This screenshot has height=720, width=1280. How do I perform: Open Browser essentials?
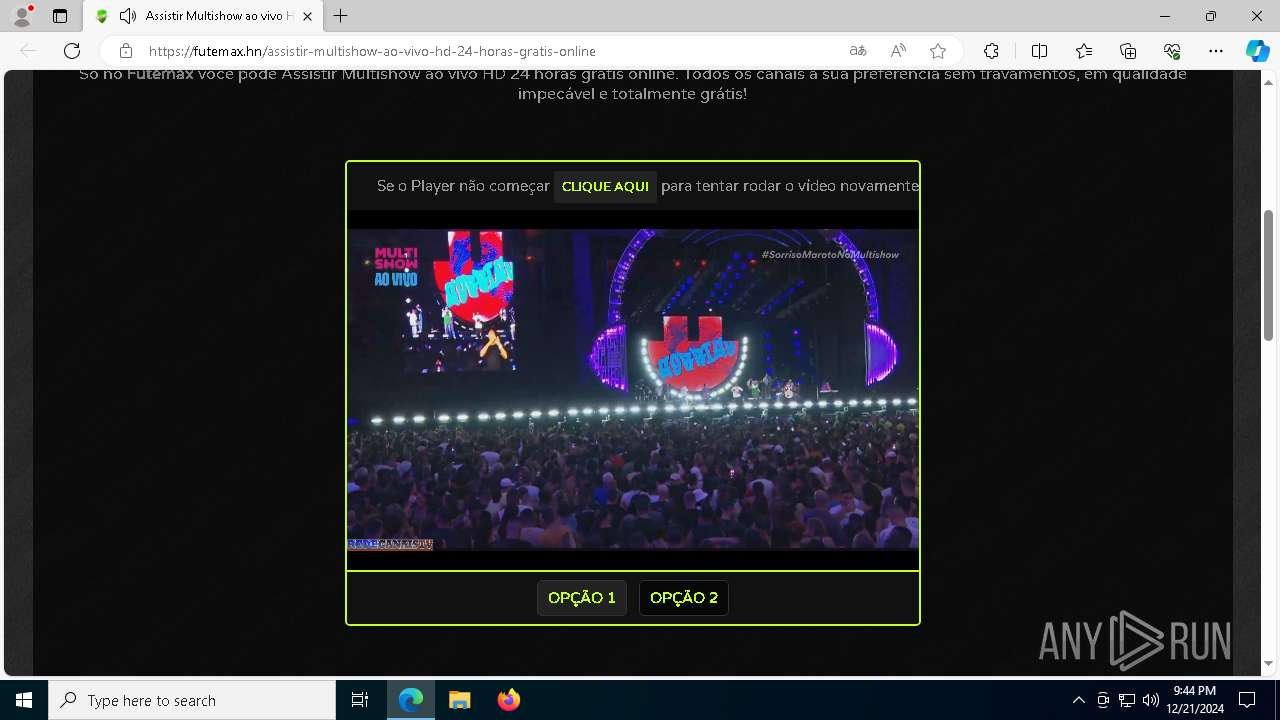point(1172,51)
